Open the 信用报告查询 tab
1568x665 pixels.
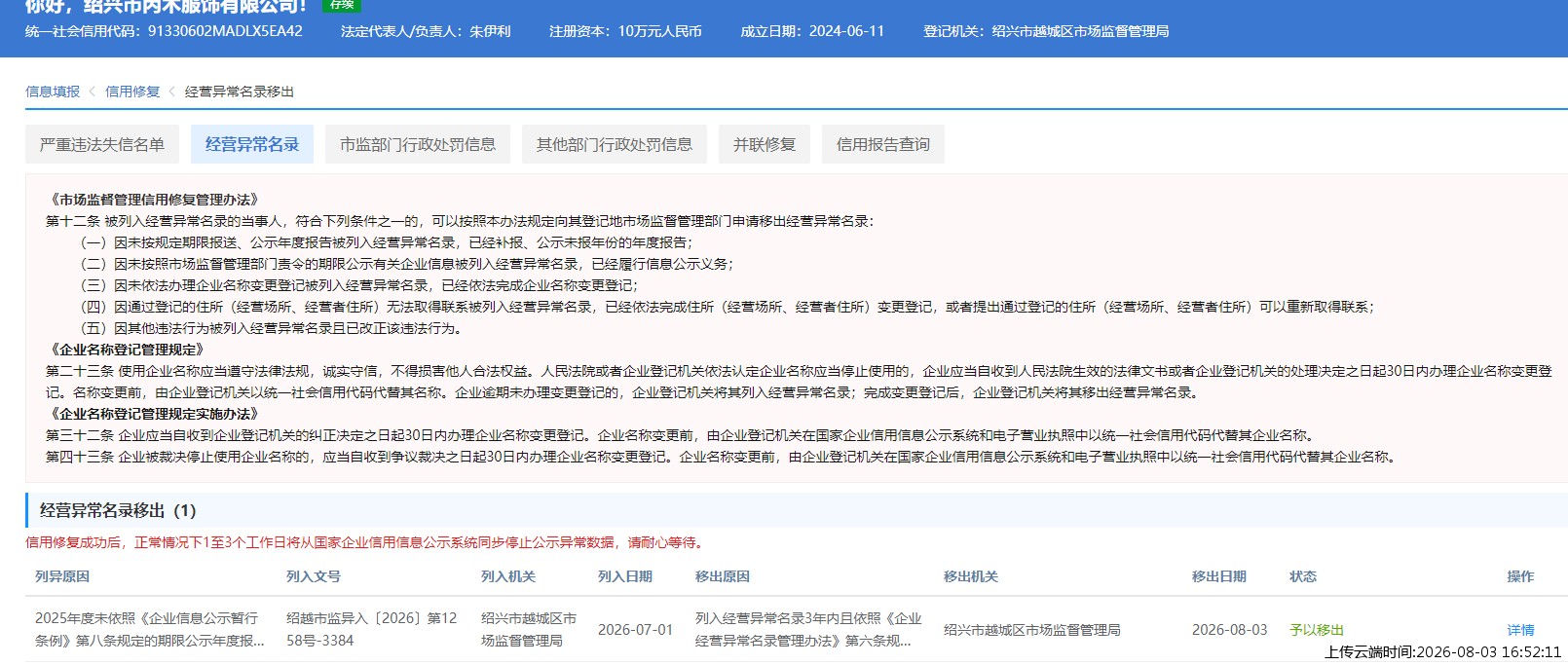(x=883, y=144)
